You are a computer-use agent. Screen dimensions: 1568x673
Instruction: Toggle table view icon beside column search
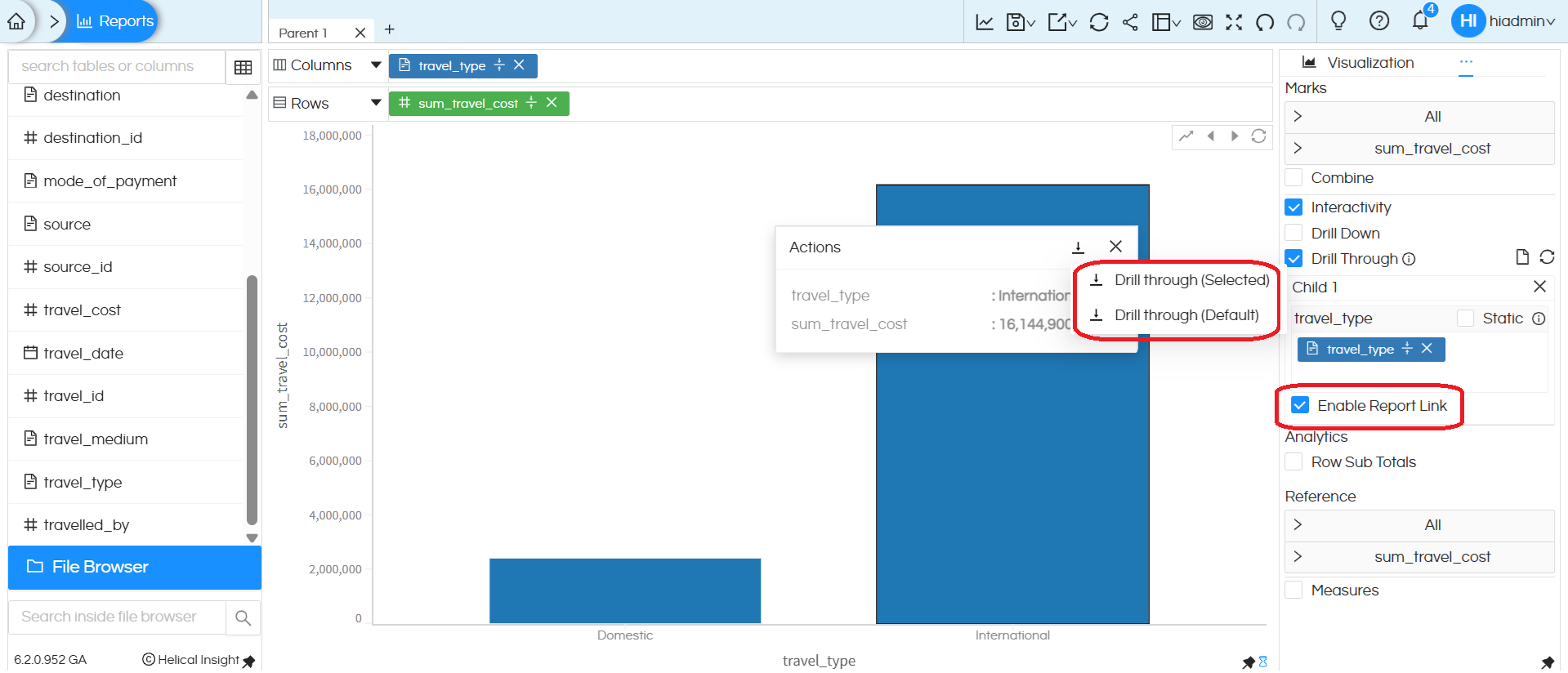pos(243,67)
